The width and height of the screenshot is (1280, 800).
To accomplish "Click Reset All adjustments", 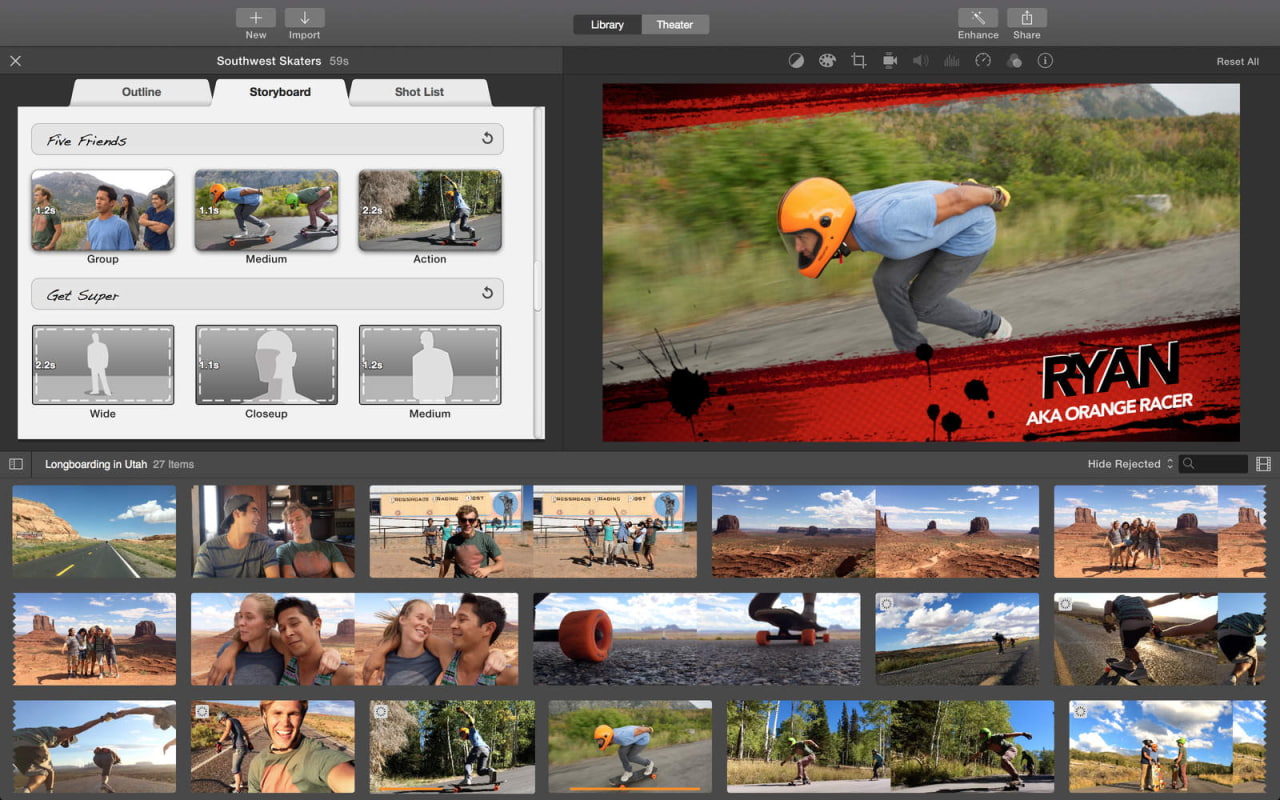I will 1237,62.
